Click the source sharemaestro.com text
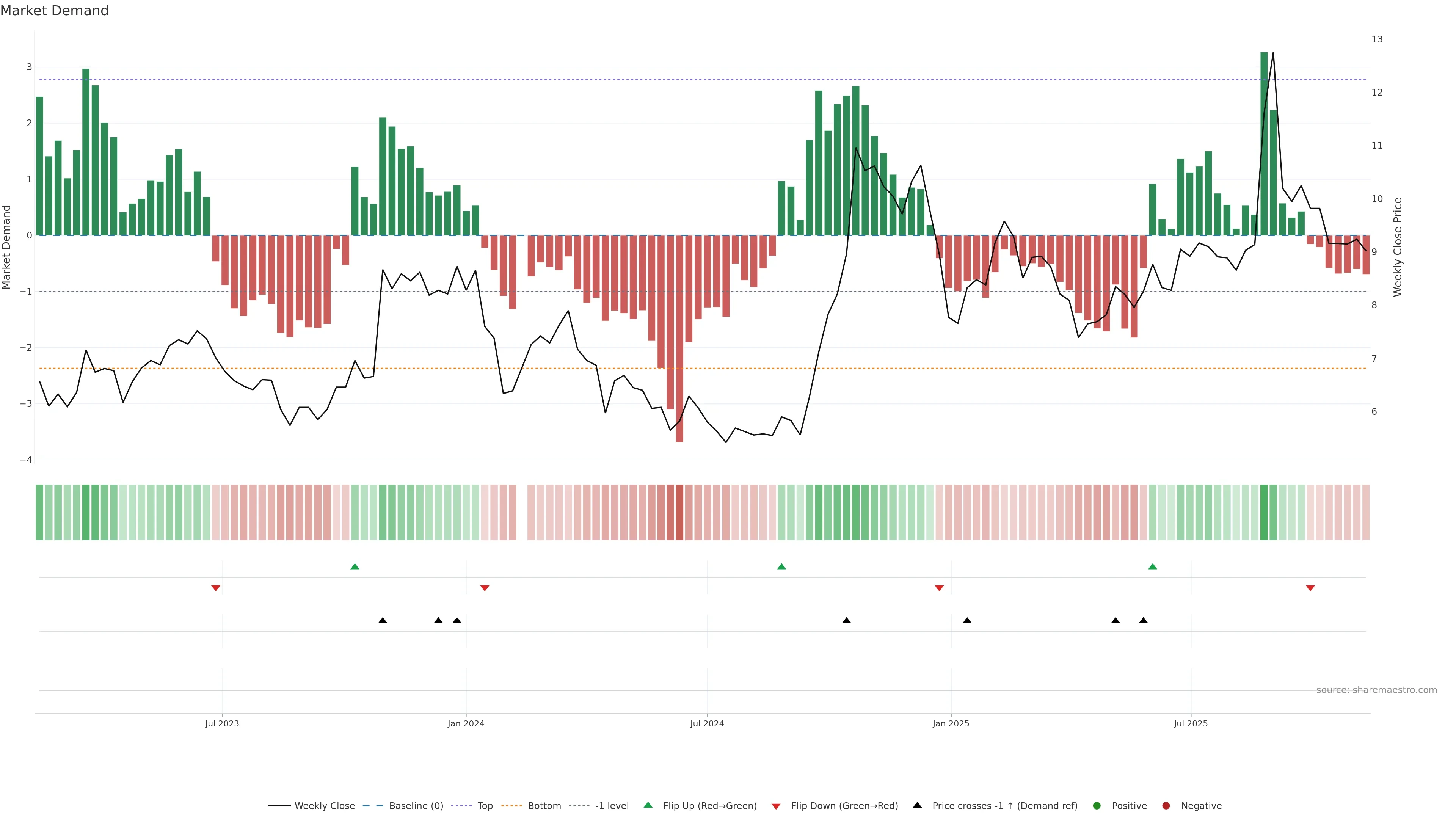The width and height of the screenshot is (1456, 819). pyautogui.click(x=1376, y=690)
